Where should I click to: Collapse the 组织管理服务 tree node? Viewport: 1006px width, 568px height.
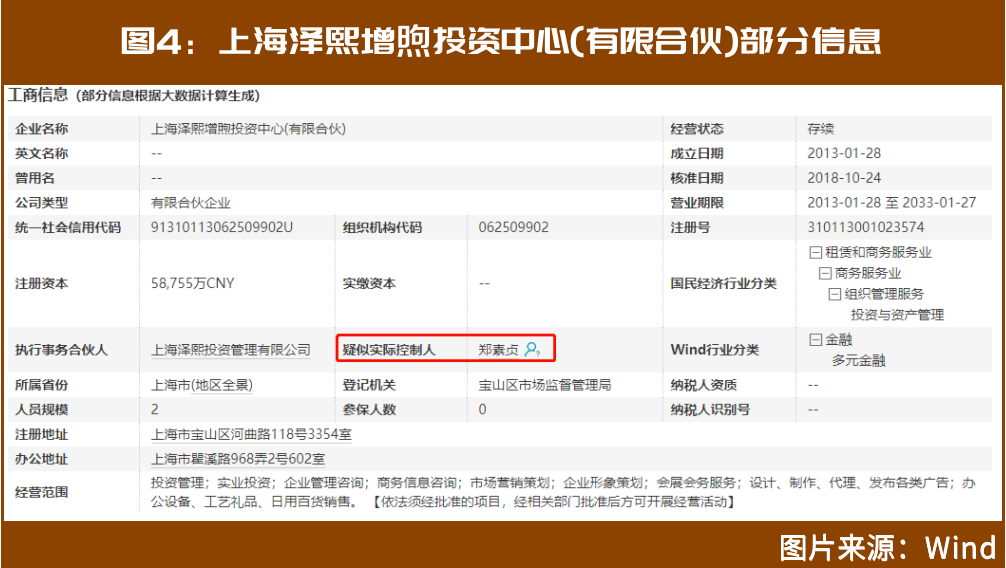click(x=835, y=295)
